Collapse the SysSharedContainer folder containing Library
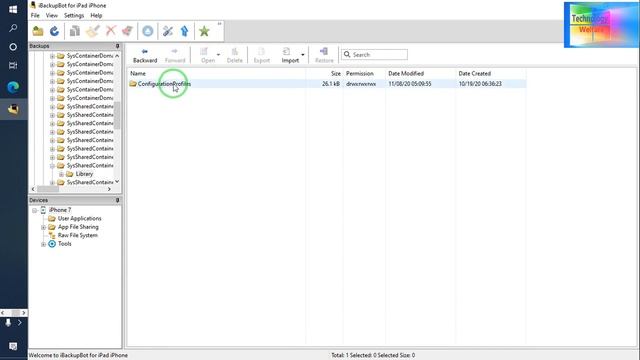 point(52,166)
